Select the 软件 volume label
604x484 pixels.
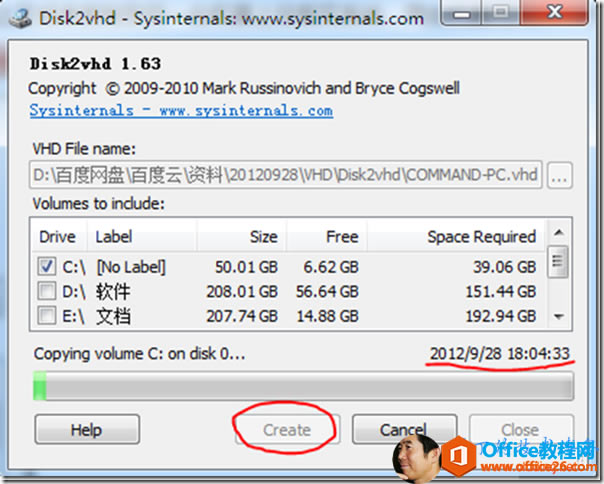tap(113, 291)
